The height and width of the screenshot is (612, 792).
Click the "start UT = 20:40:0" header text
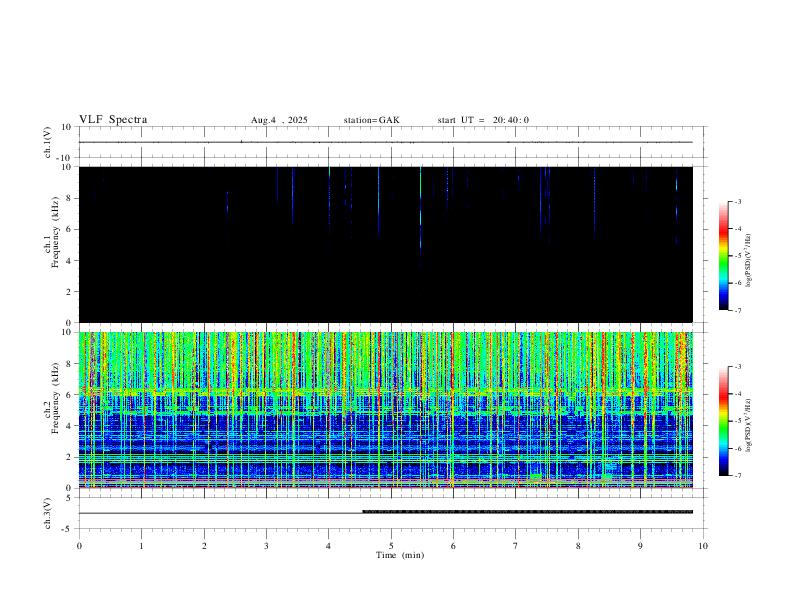[x=483, y=120]
